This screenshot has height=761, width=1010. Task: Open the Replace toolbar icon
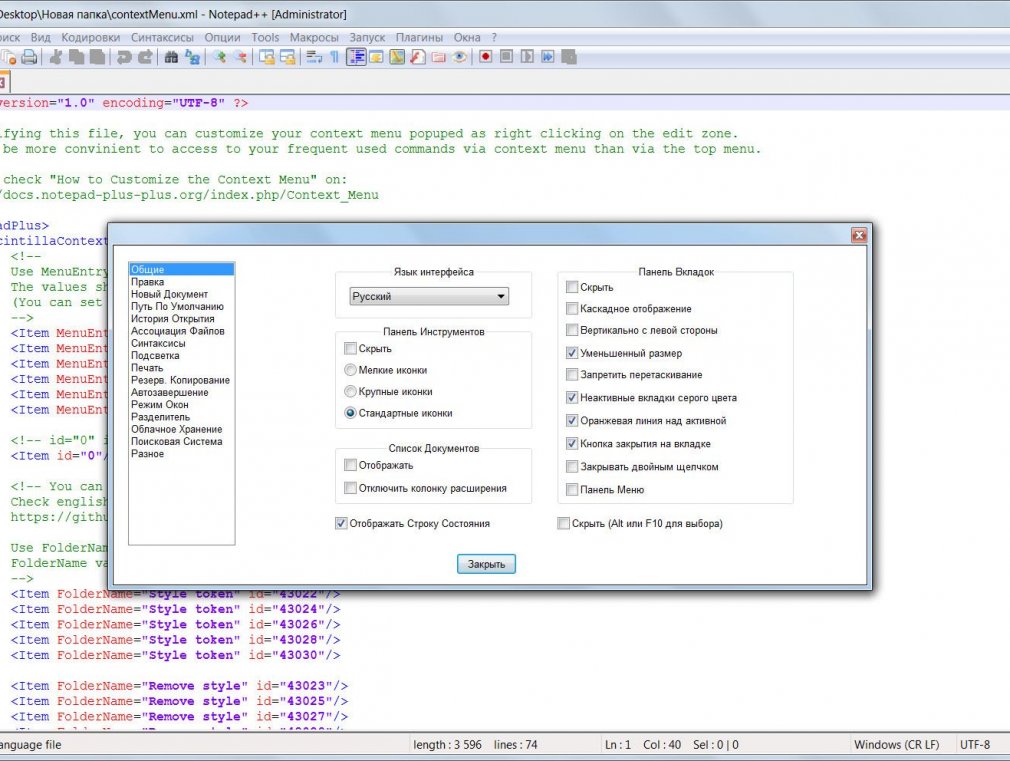click(x=192, y=57)
